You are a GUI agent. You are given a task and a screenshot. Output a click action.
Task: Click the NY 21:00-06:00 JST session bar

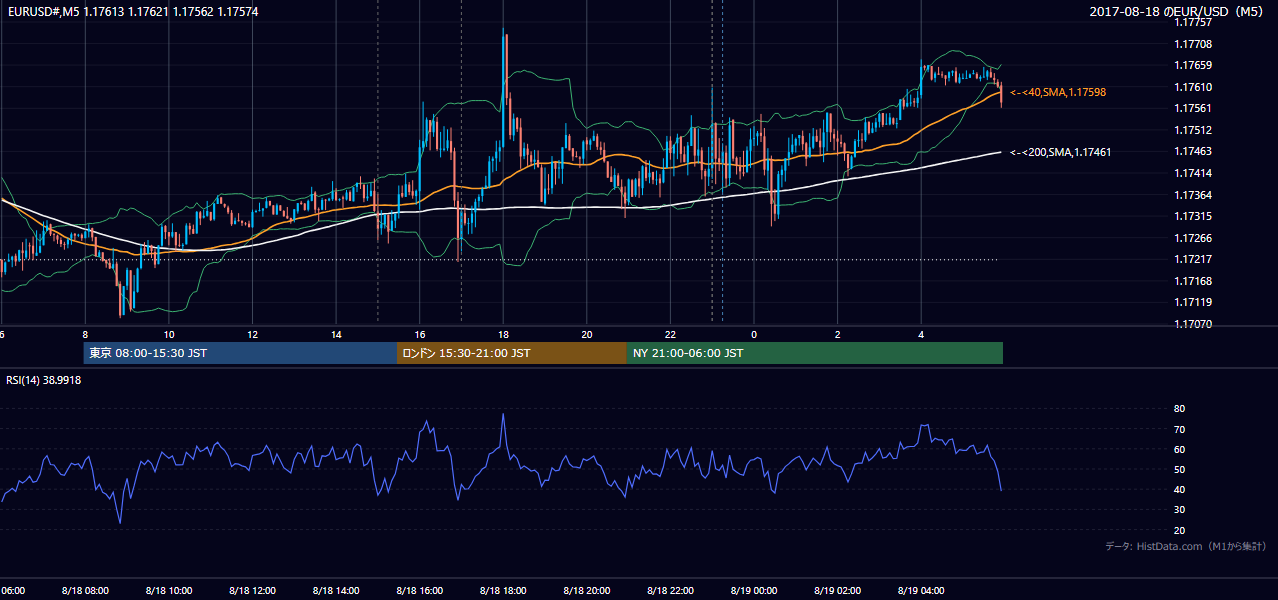click(815, 353)
